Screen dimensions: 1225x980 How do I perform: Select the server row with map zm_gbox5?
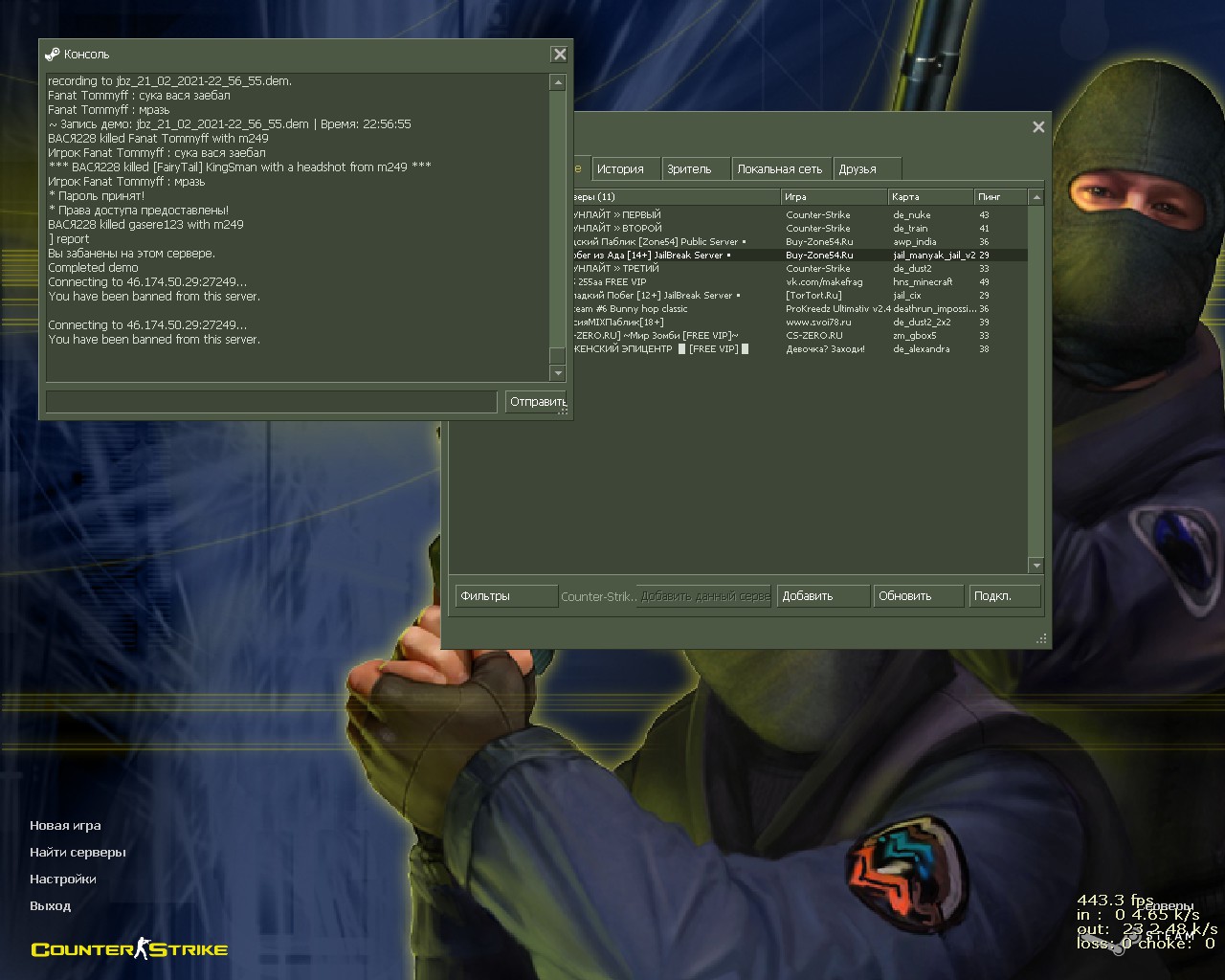pos(800,336)
